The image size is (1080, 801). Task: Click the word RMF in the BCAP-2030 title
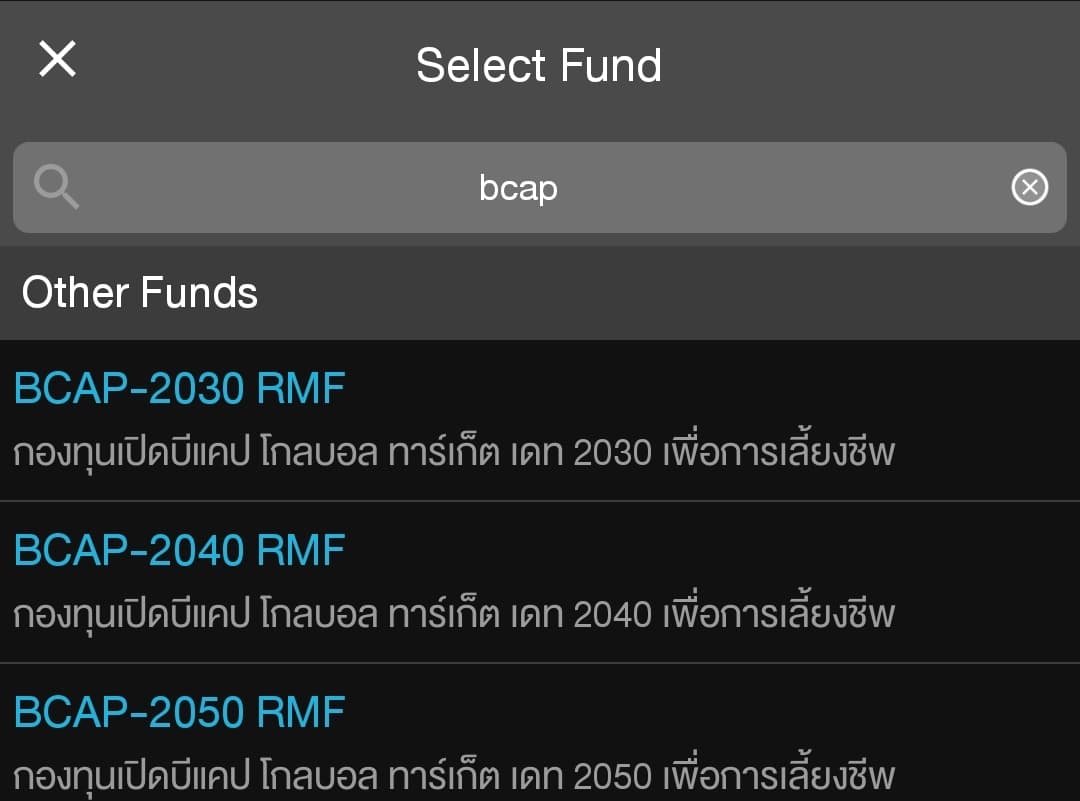(x=301, y=389)
